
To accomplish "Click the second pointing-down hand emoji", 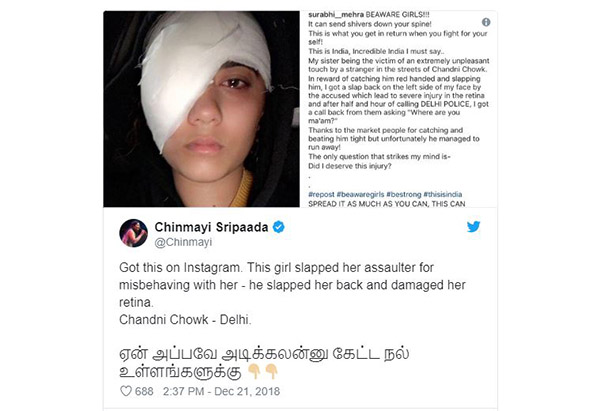I will click(271, 371).
